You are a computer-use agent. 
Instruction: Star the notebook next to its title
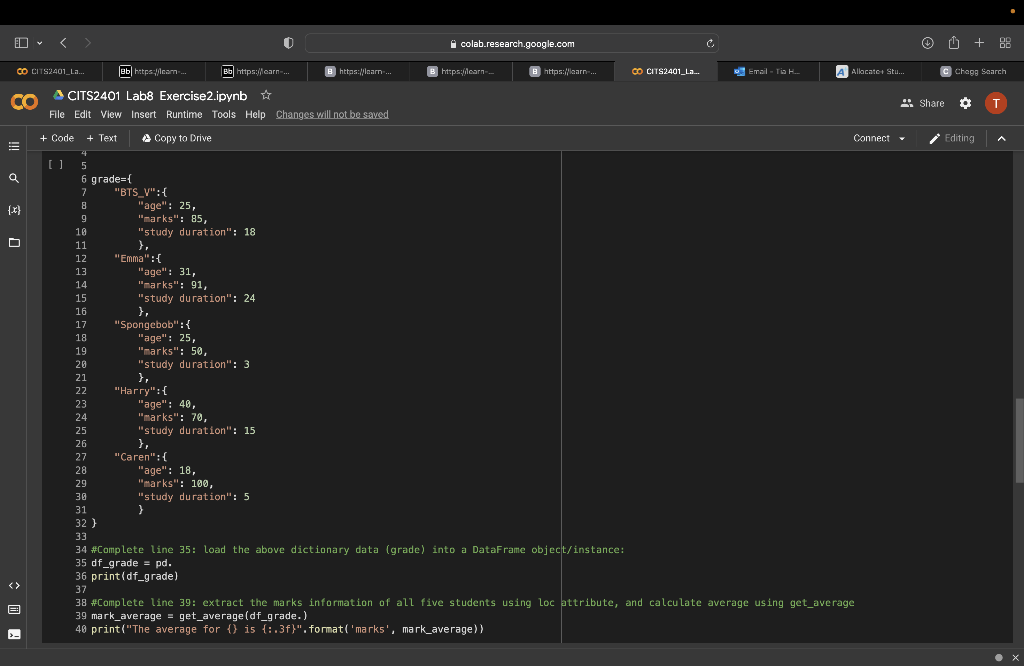point(266,95)
